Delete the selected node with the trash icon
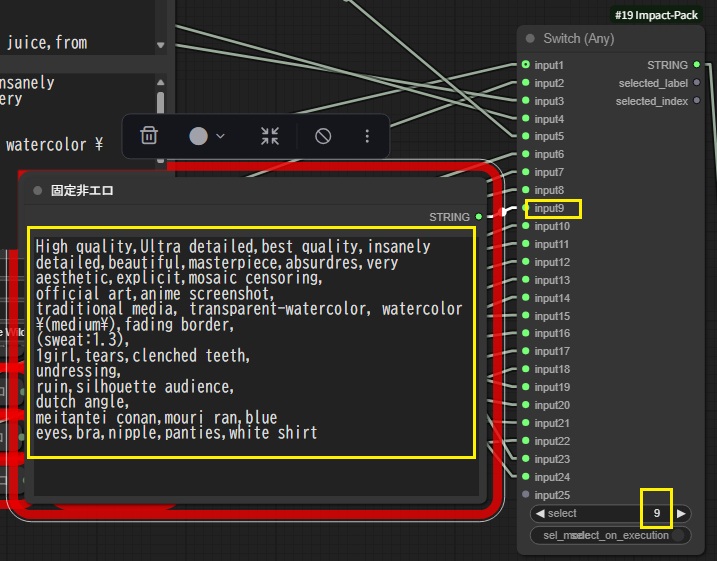717x561 pixels. tap(149, 136)
